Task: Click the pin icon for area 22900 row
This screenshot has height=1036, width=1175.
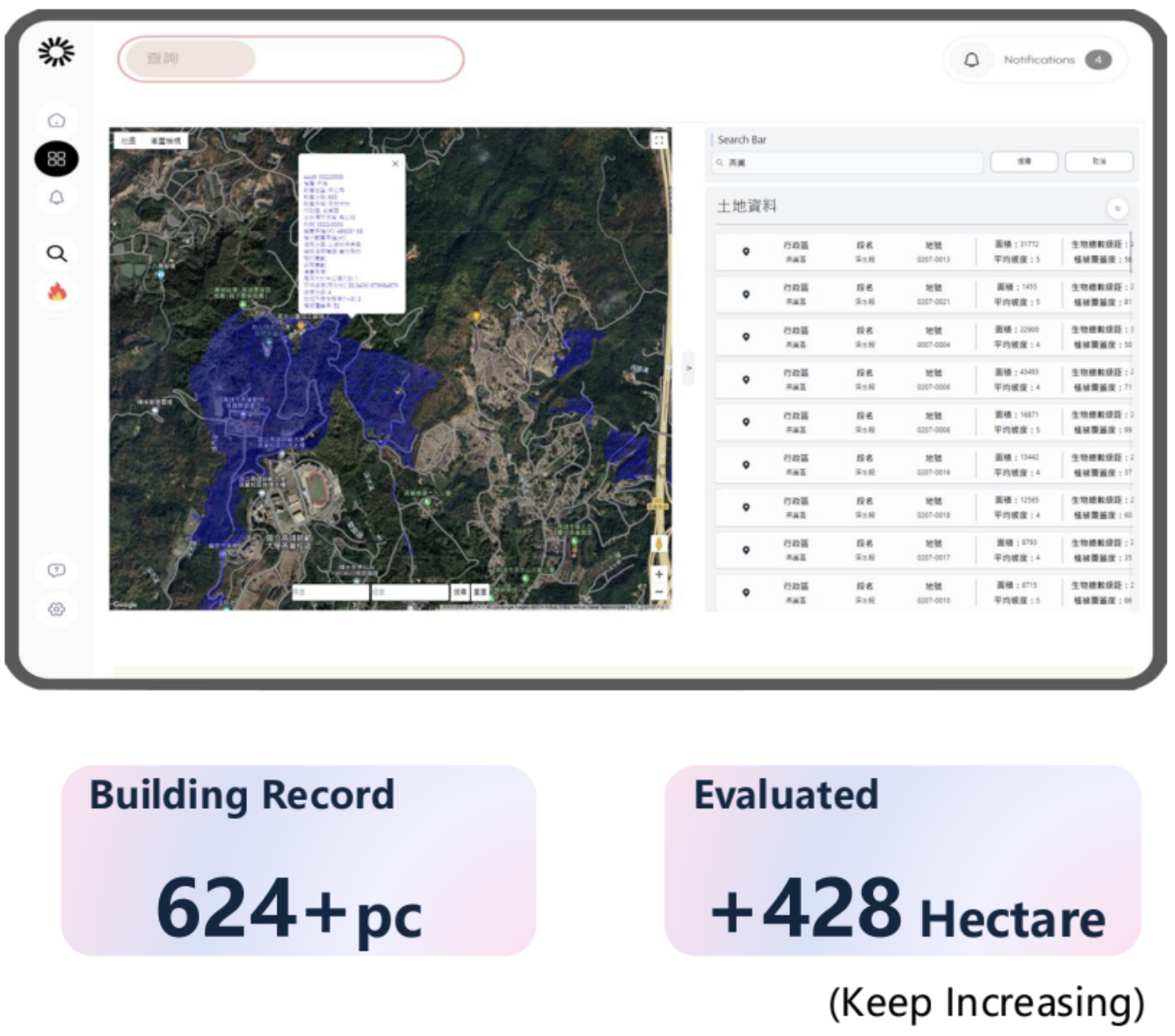Action: [746, 337]
